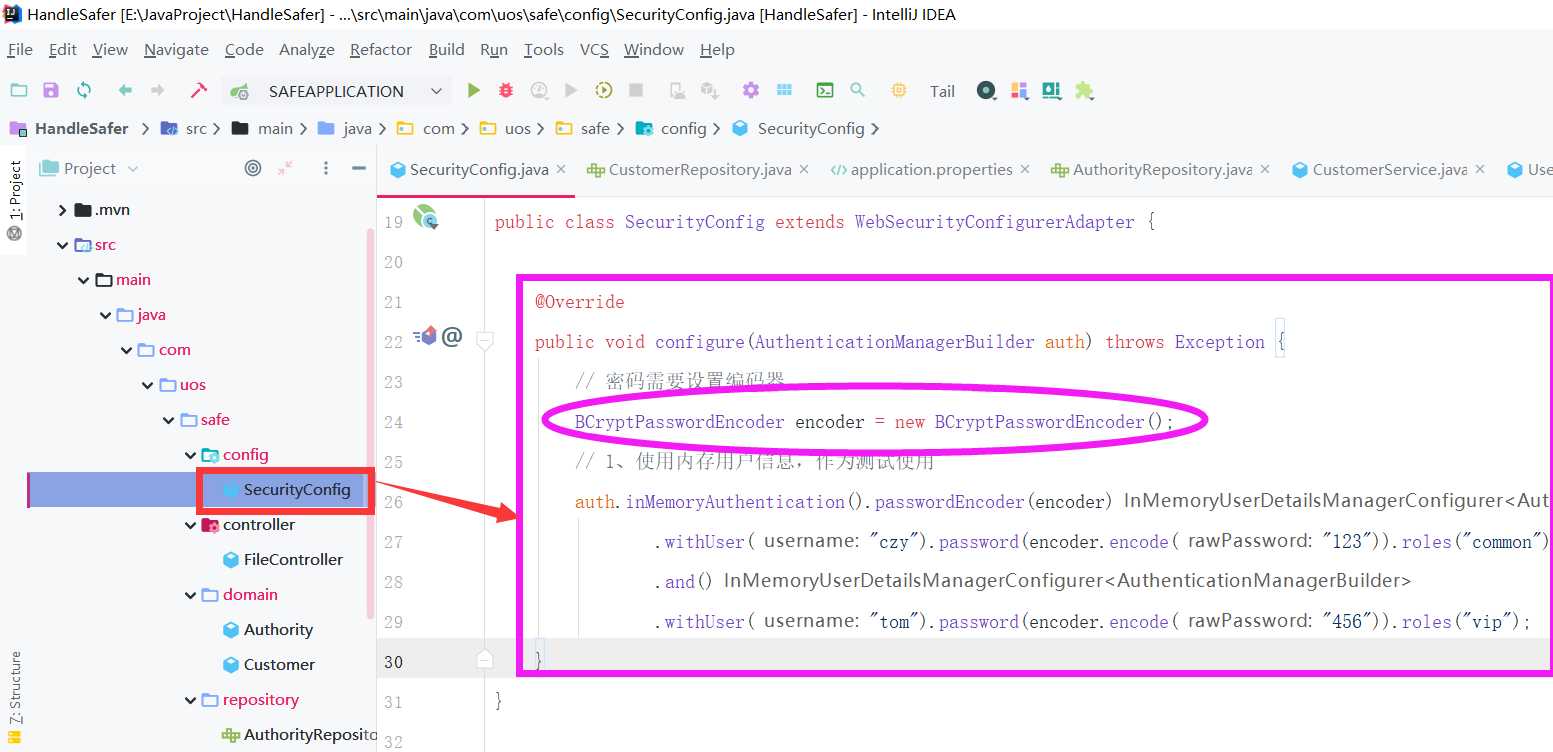Open the VCS menu
Viewport: 1553px width, 752px height.
click(x=594, y=49)
